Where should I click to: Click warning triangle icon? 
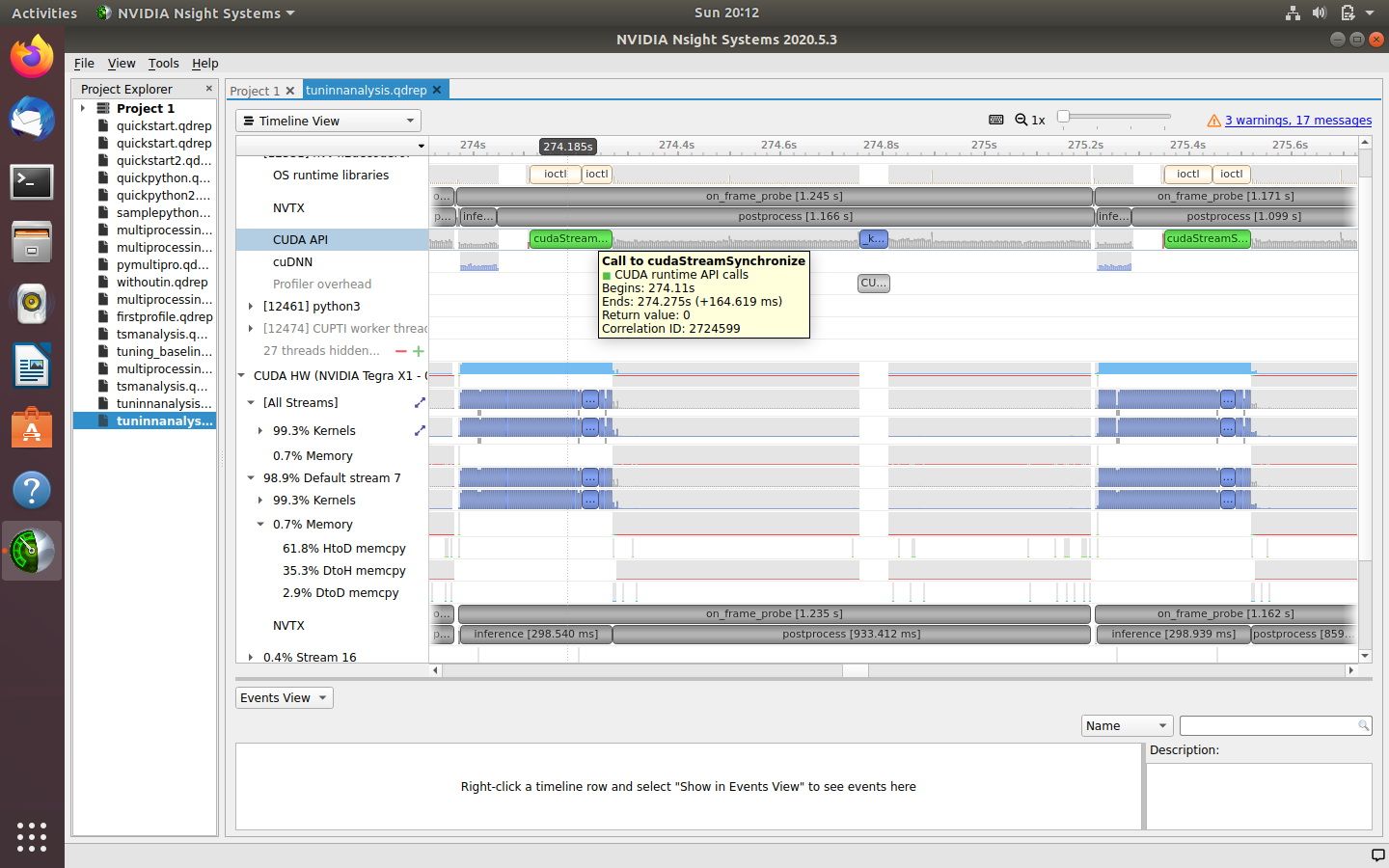coord(1214,121)
